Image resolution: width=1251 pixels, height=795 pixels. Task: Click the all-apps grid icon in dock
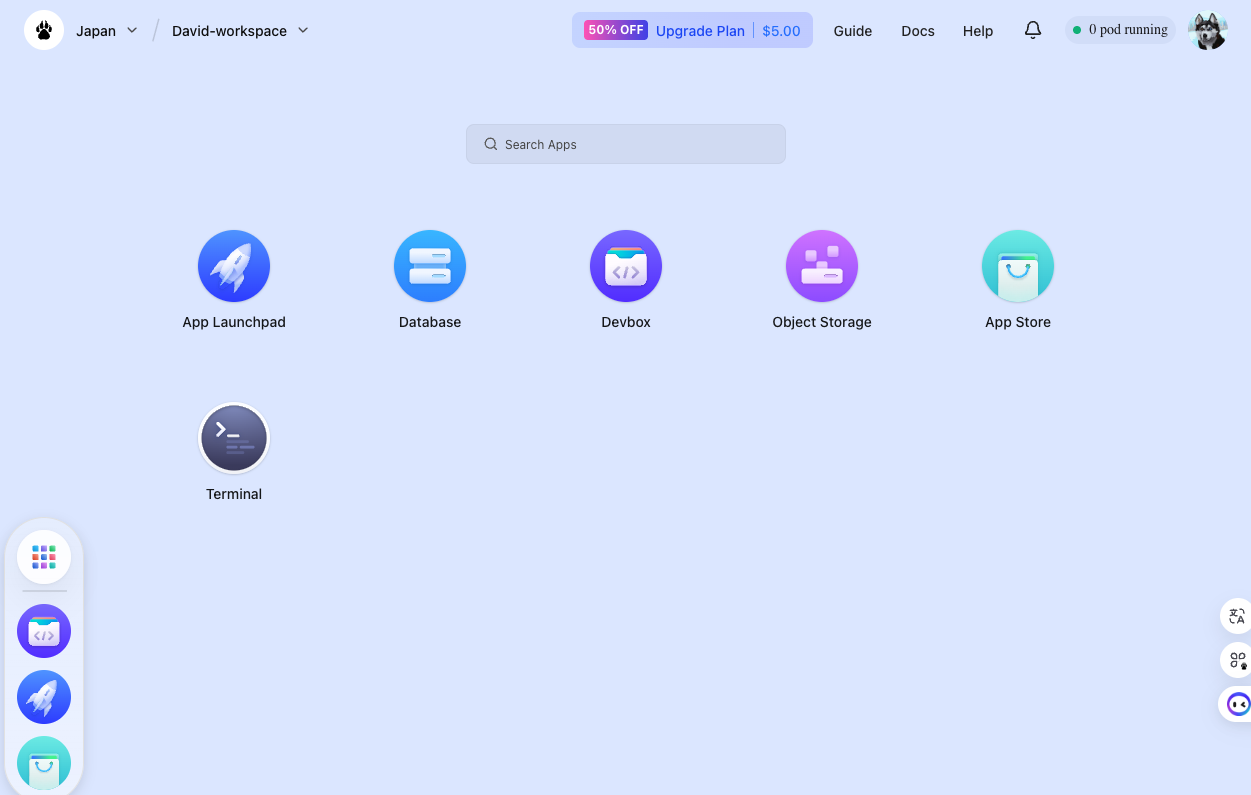coord(44,557)
